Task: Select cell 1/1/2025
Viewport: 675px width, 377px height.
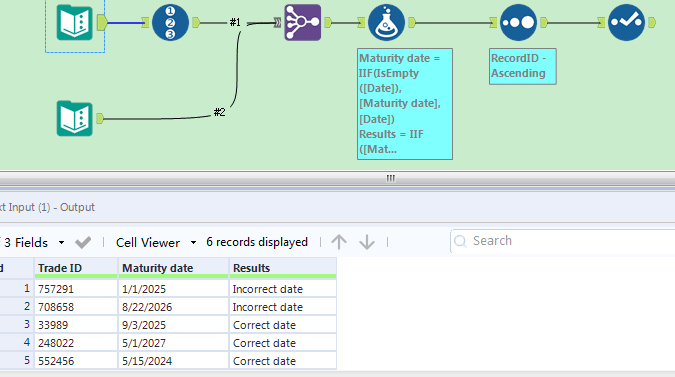Action: tap(173, 289)
